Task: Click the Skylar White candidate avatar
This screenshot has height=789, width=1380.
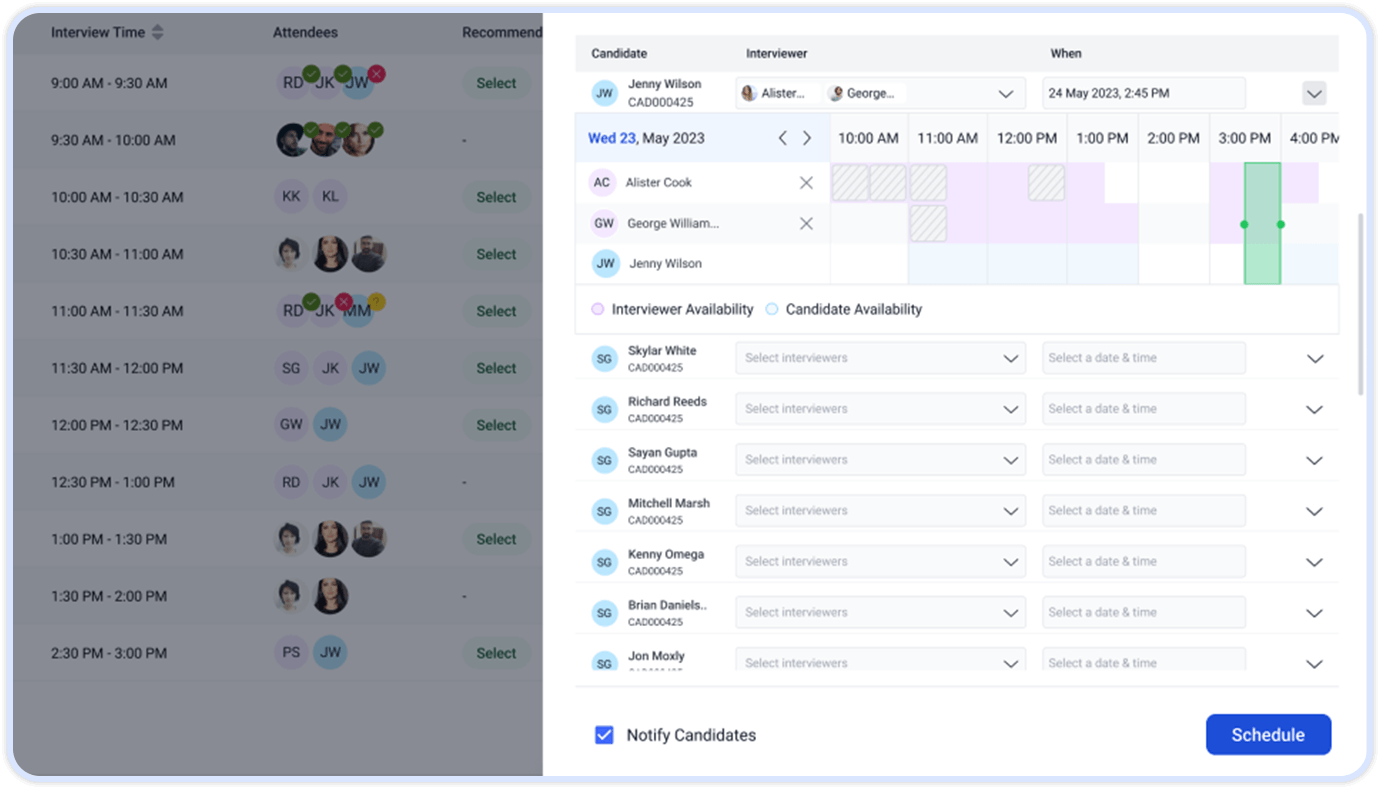Action: (604, 358)
